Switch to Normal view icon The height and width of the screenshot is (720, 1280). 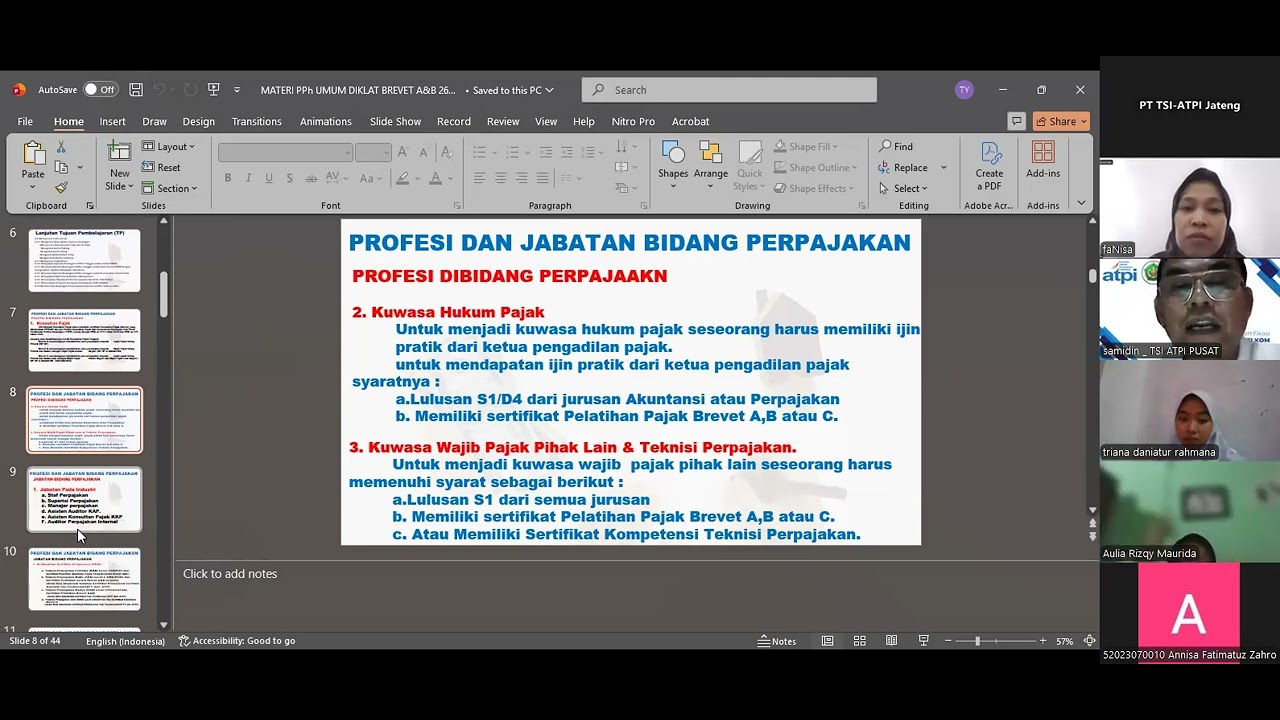tap(827, 641)
